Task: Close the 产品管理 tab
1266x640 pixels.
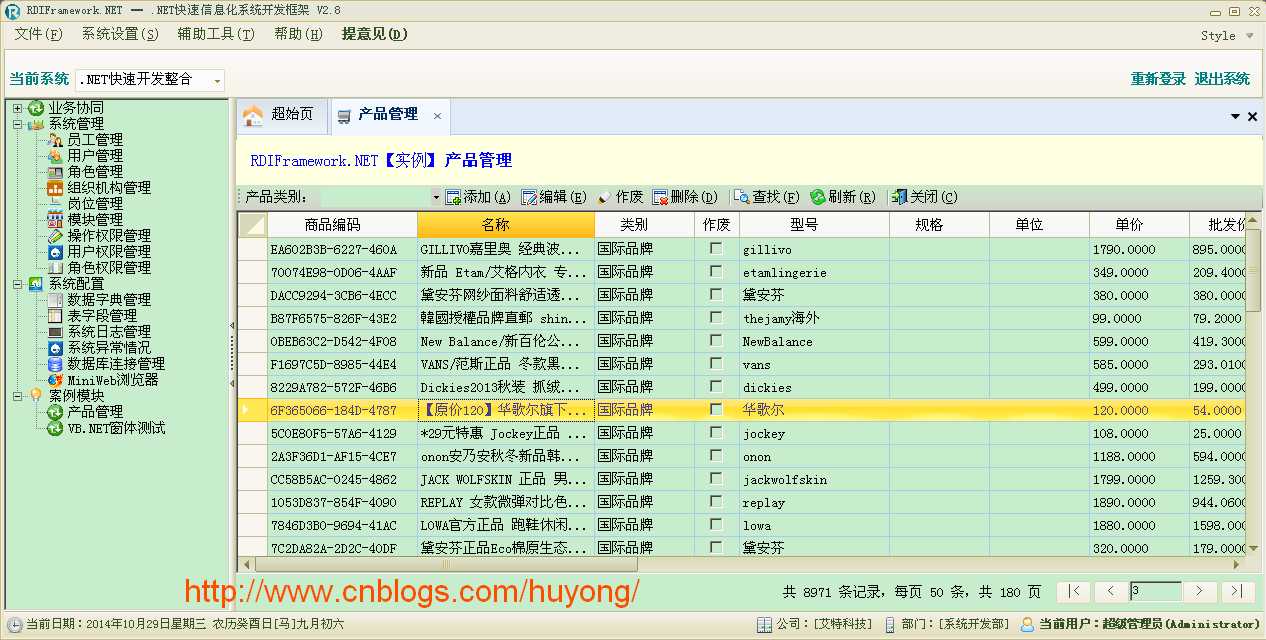Action: (x=437, y=116)
